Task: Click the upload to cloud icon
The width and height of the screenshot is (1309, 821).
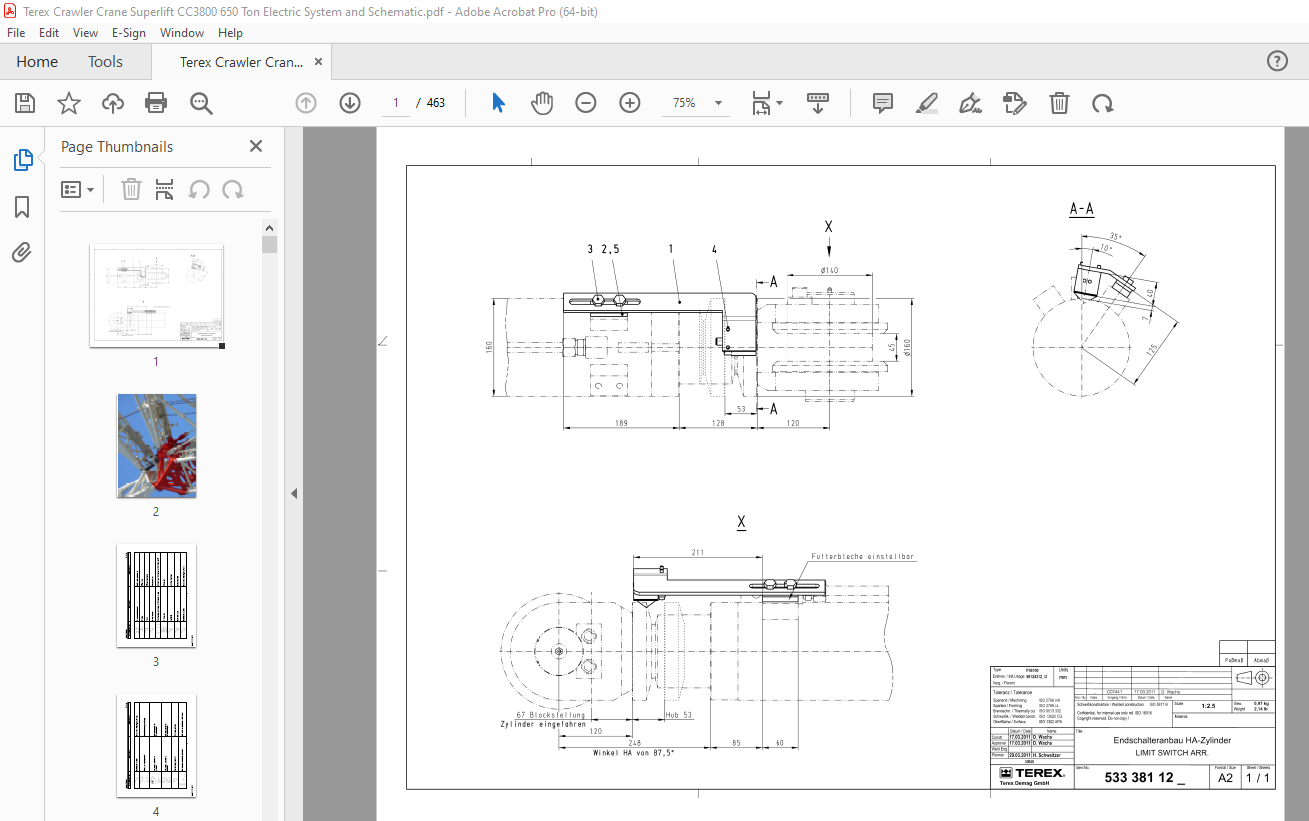Action: (x=112, y=103)
